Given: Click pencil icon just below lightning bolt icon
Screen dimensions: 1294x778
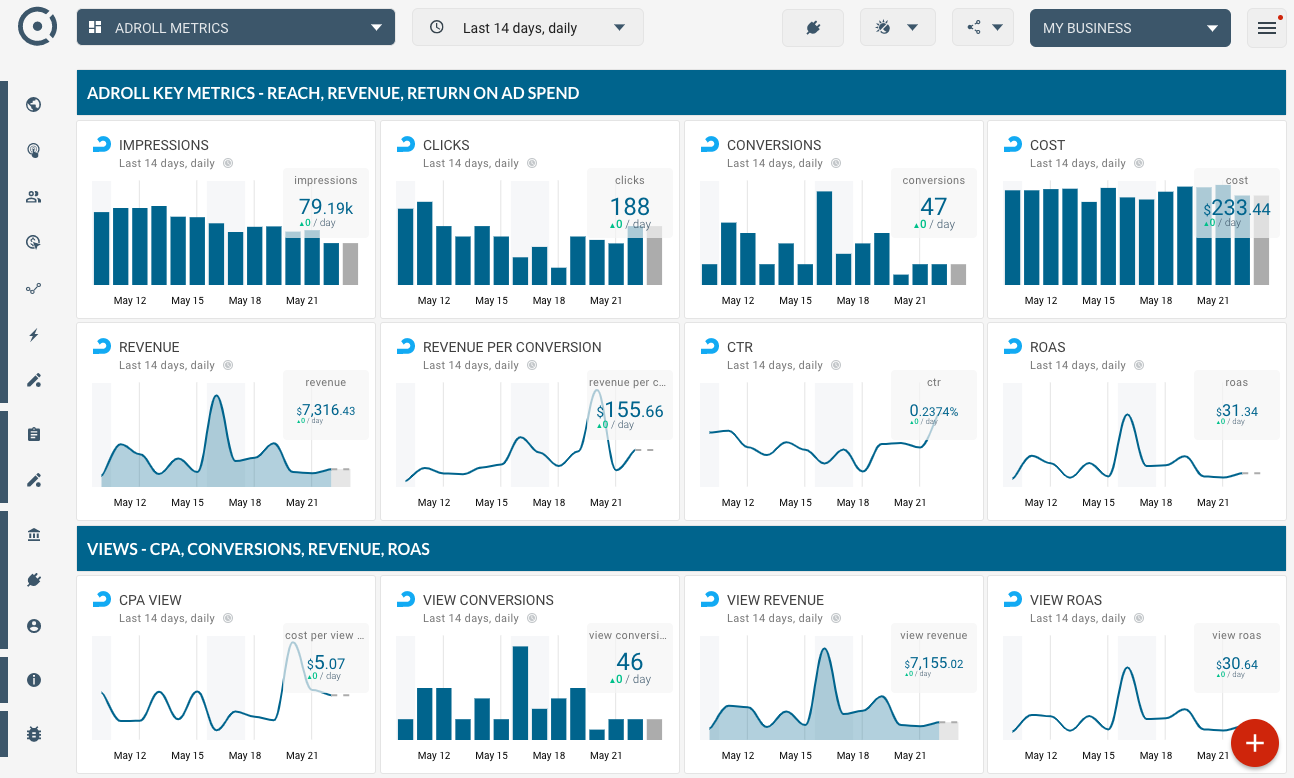Looking at the screenshot, I should pyautogui.click(x=34, y=380).
